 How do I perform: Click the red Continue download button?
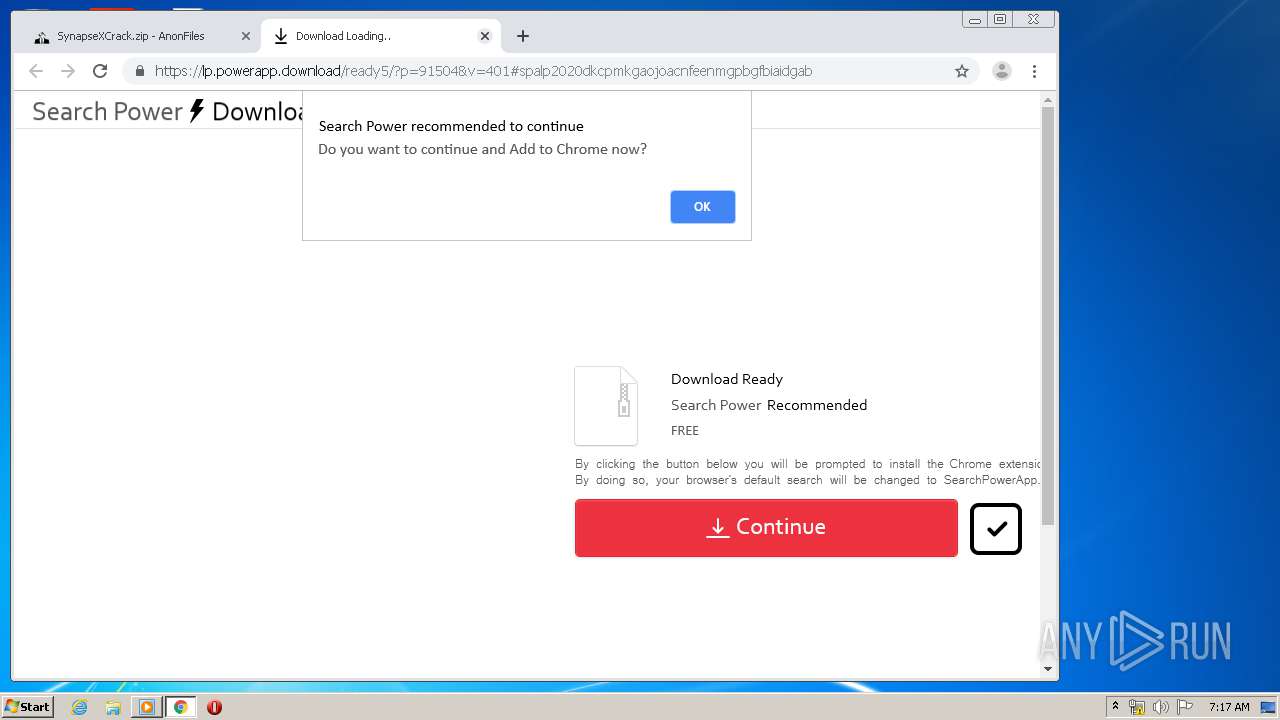pyautogui.click(x=766, y=527)
